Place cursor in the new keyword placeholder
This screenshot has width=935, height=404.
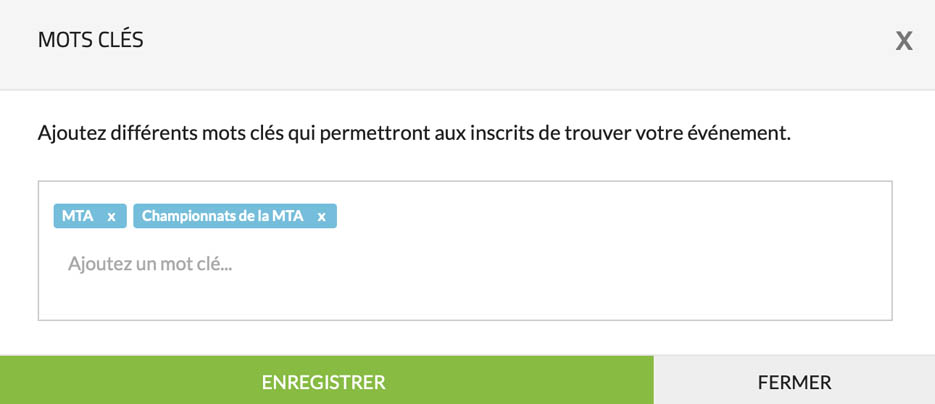pyautogui.click(x=150, y=265)
